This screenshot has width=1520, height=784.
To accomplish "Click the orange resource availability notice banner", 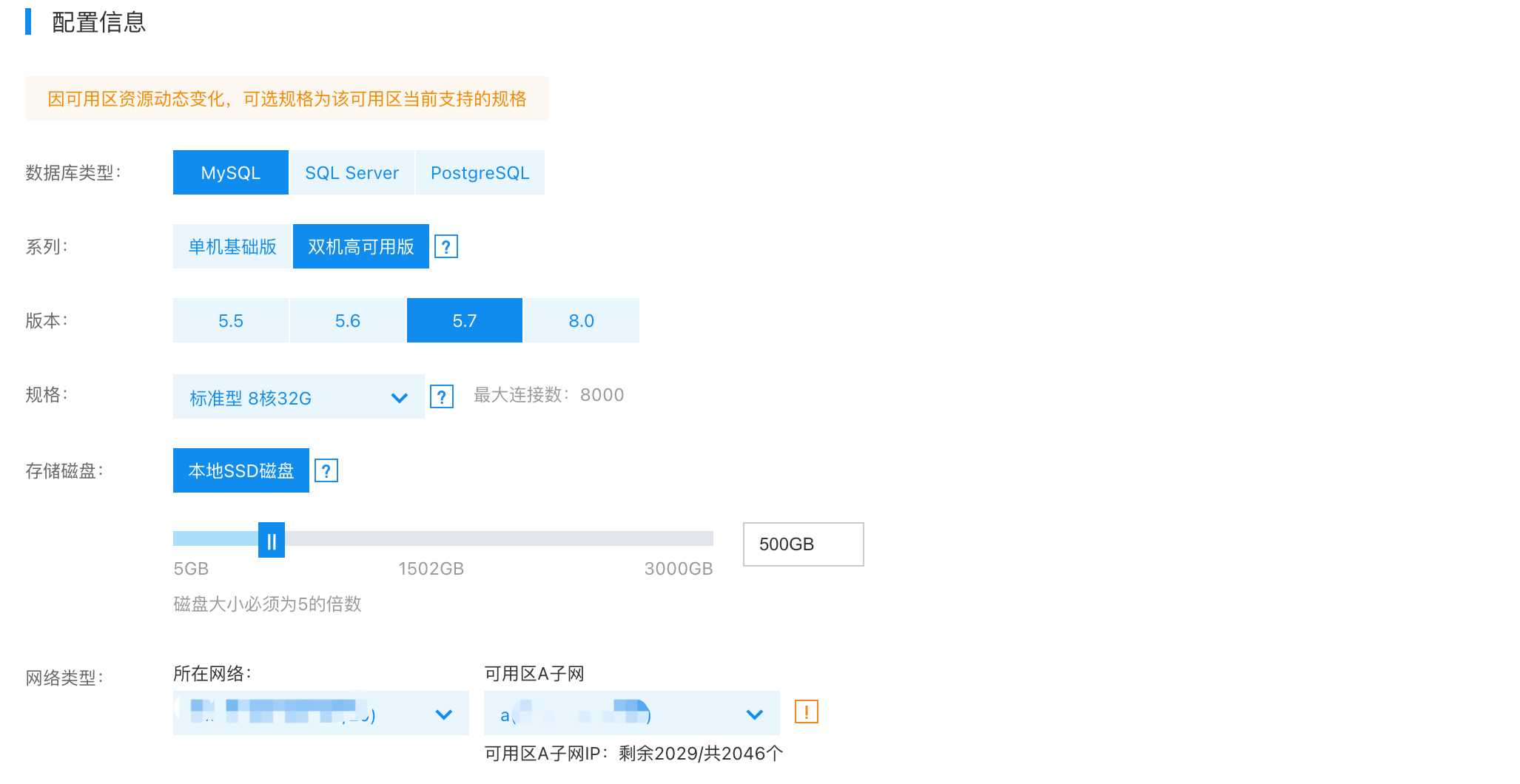I will 287,98.
